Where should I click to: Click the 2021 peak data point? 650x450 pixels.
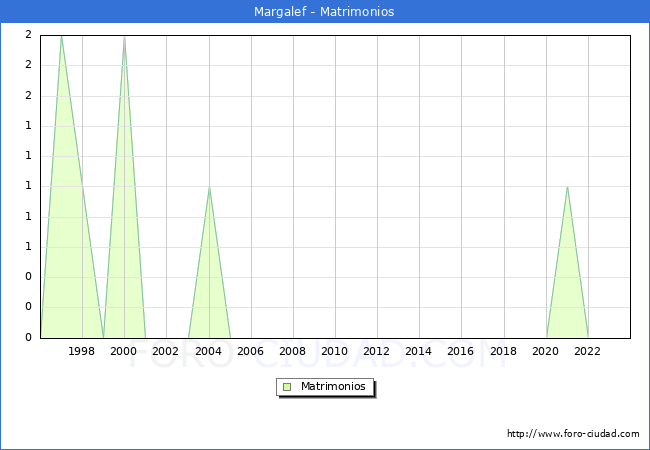click(567, 187)
